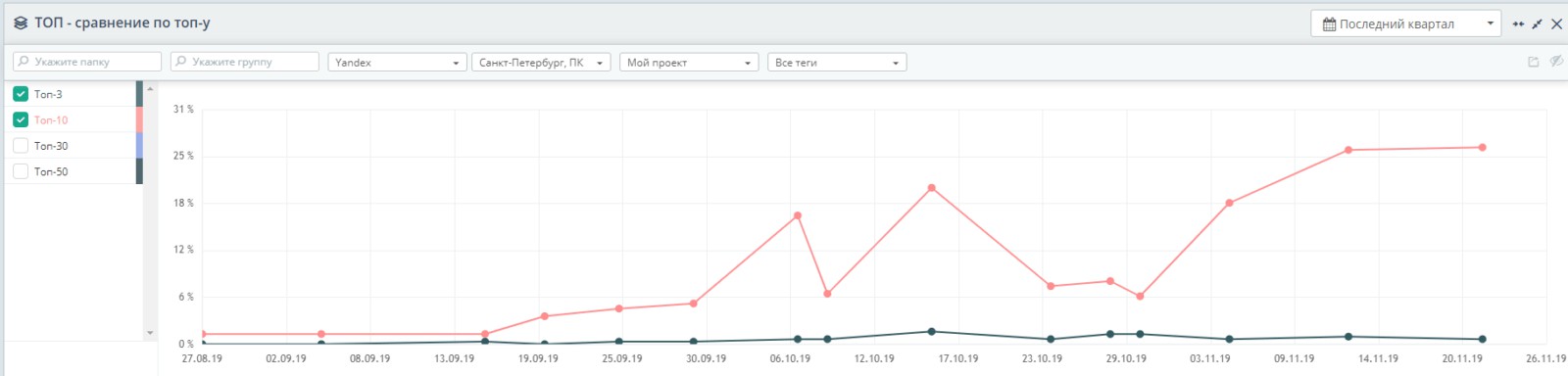The width and height of the screenshot is (1568, 376).
Task: Click the Топ-30 series label in legend
Action: 51,146
